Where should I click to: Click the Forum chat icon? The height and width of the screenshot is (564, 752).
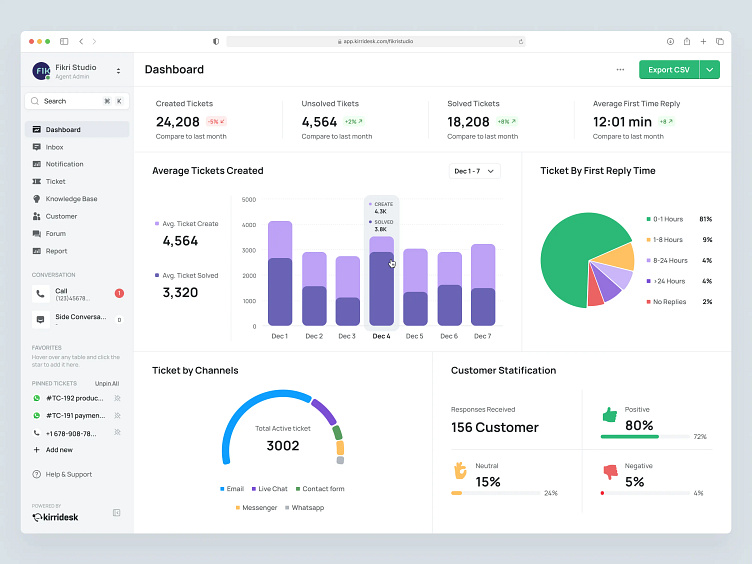pos(37,234)
